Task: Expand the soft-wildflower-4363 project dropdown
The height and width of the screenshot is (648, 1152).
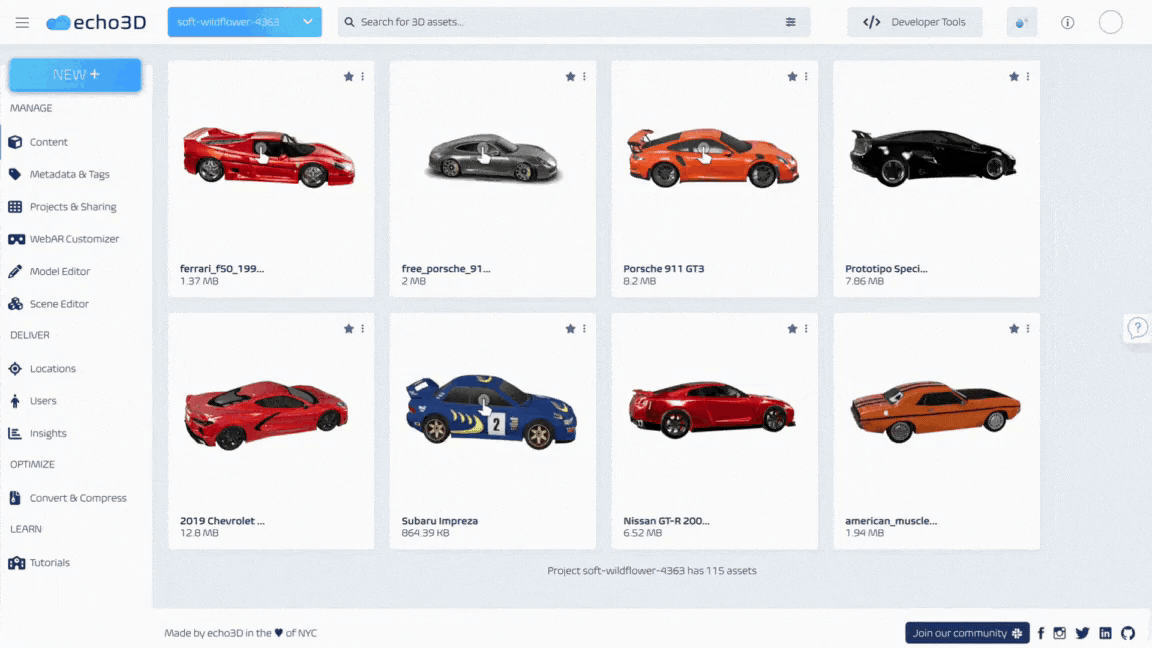Action: click(x=245, y=22)
